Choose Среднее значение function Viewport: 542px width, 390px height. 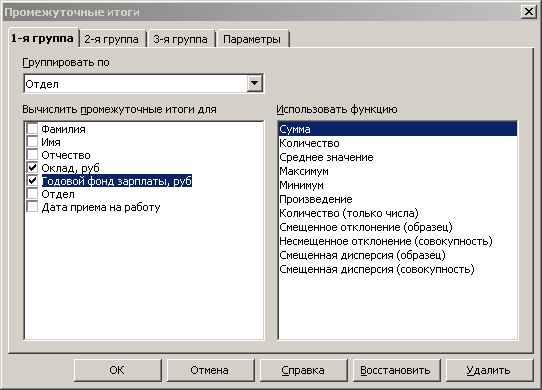[398, 157]
